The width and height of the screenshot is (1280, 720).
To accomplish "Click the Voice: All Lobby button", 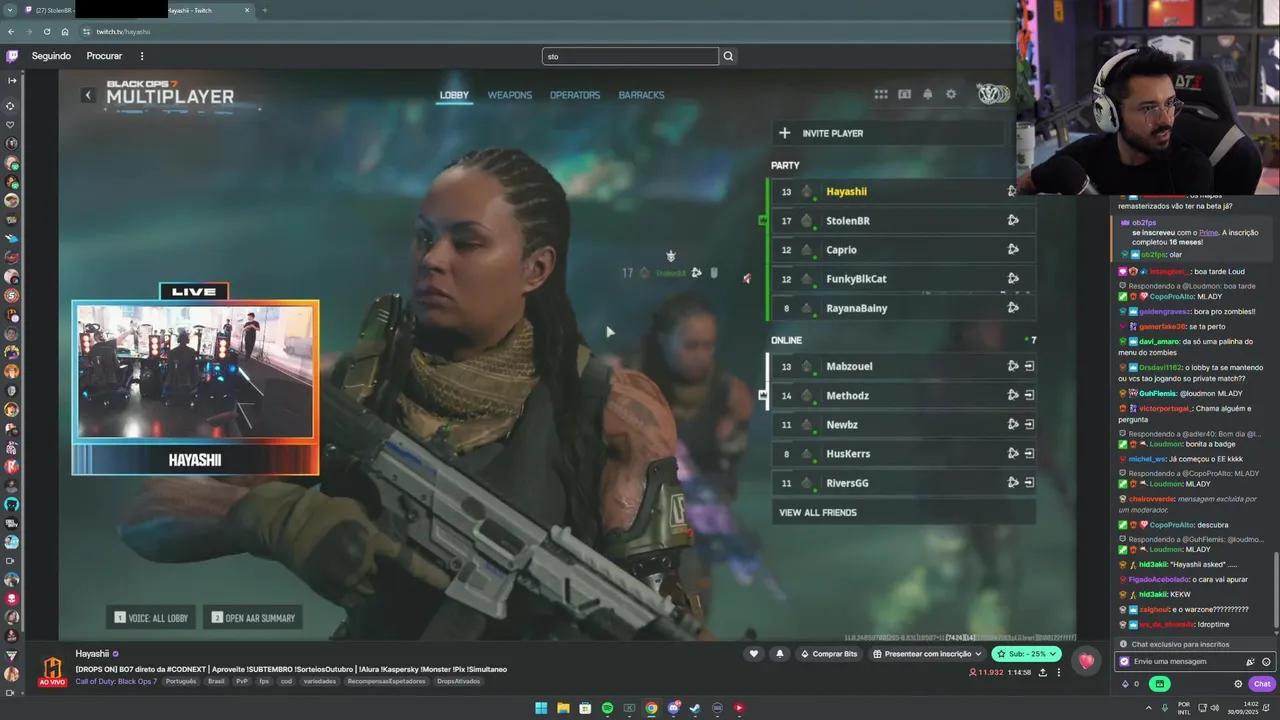I will coord(152,618).
